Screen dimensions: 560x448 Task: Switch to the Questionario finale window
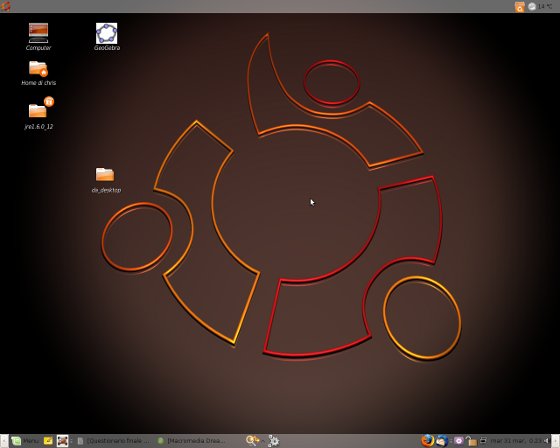click(x=115, y=441)
